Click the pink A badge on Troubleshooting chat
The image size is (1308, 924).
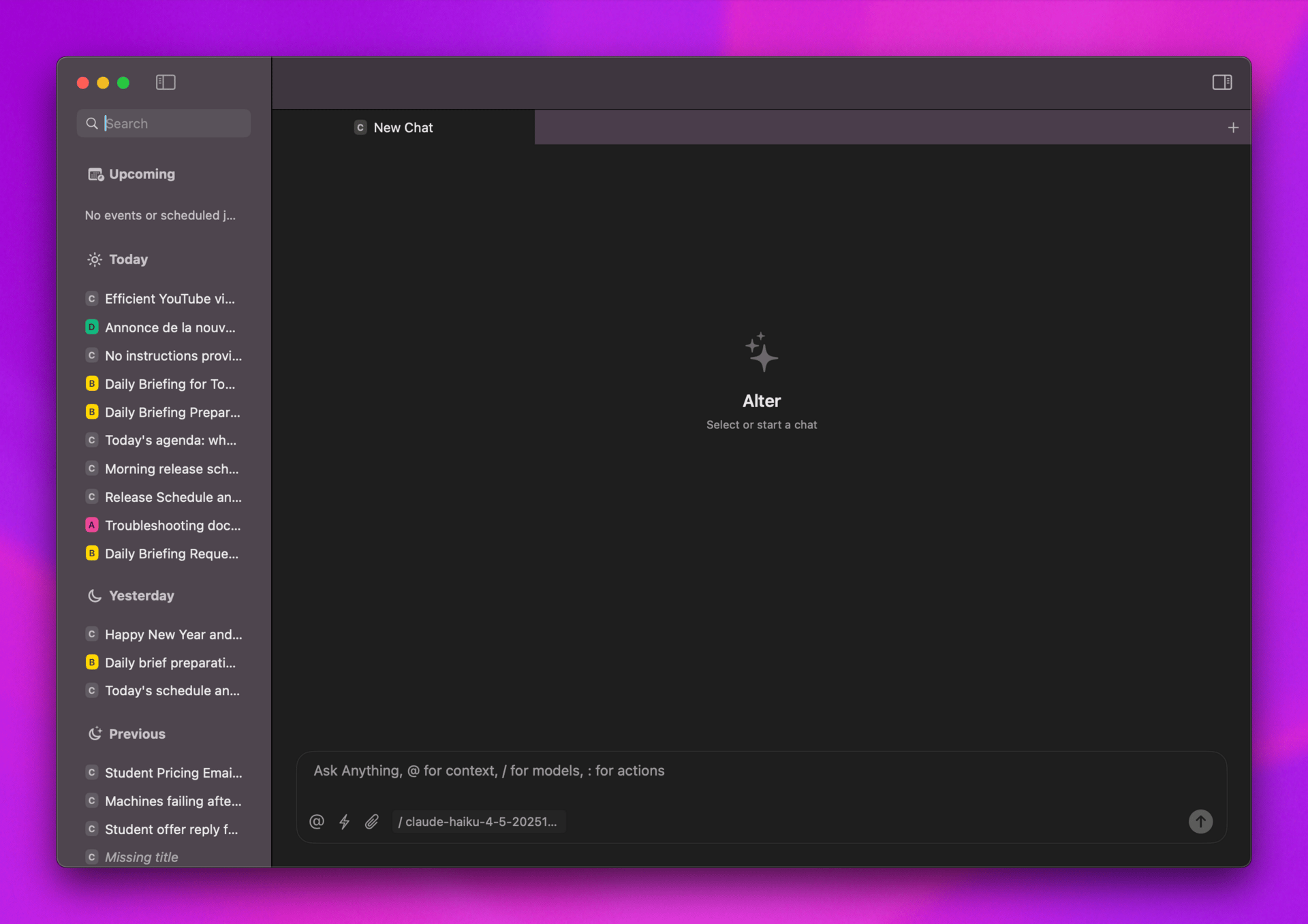(x=92, y=525)
